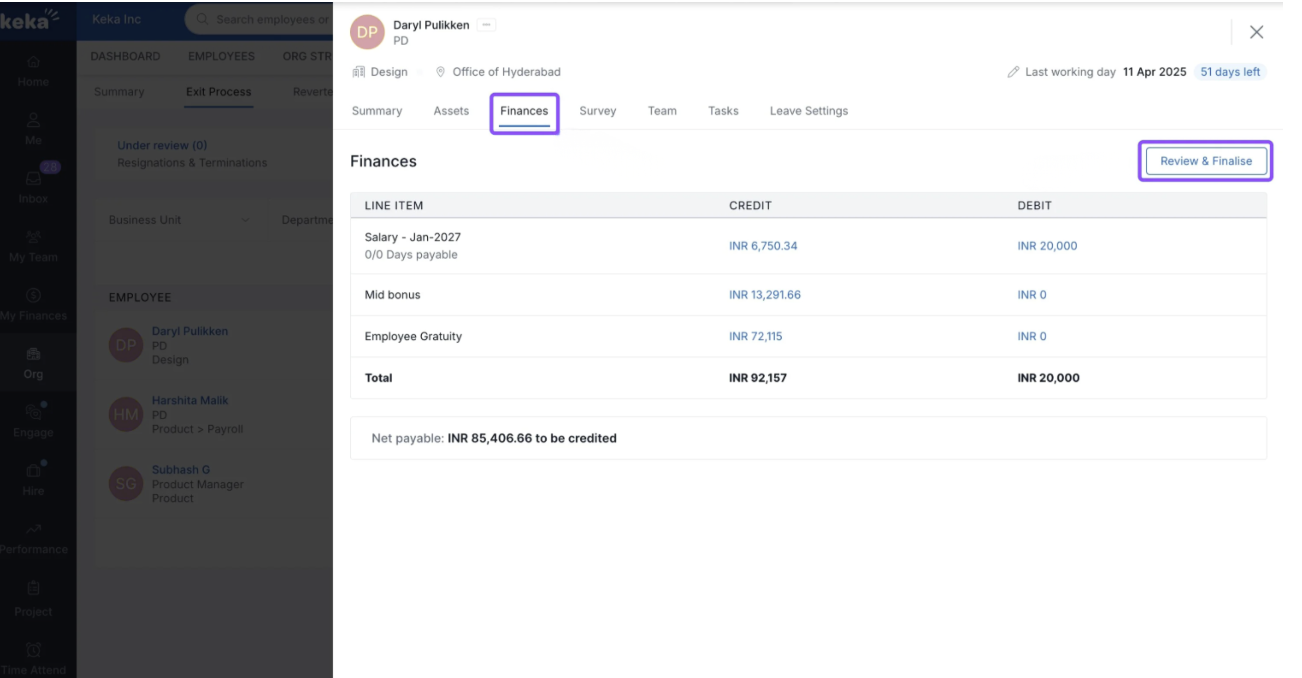Open the Inbox icon with 28 badge
The height and width of the screenshot is (678, 1302).
pos(33,179)
